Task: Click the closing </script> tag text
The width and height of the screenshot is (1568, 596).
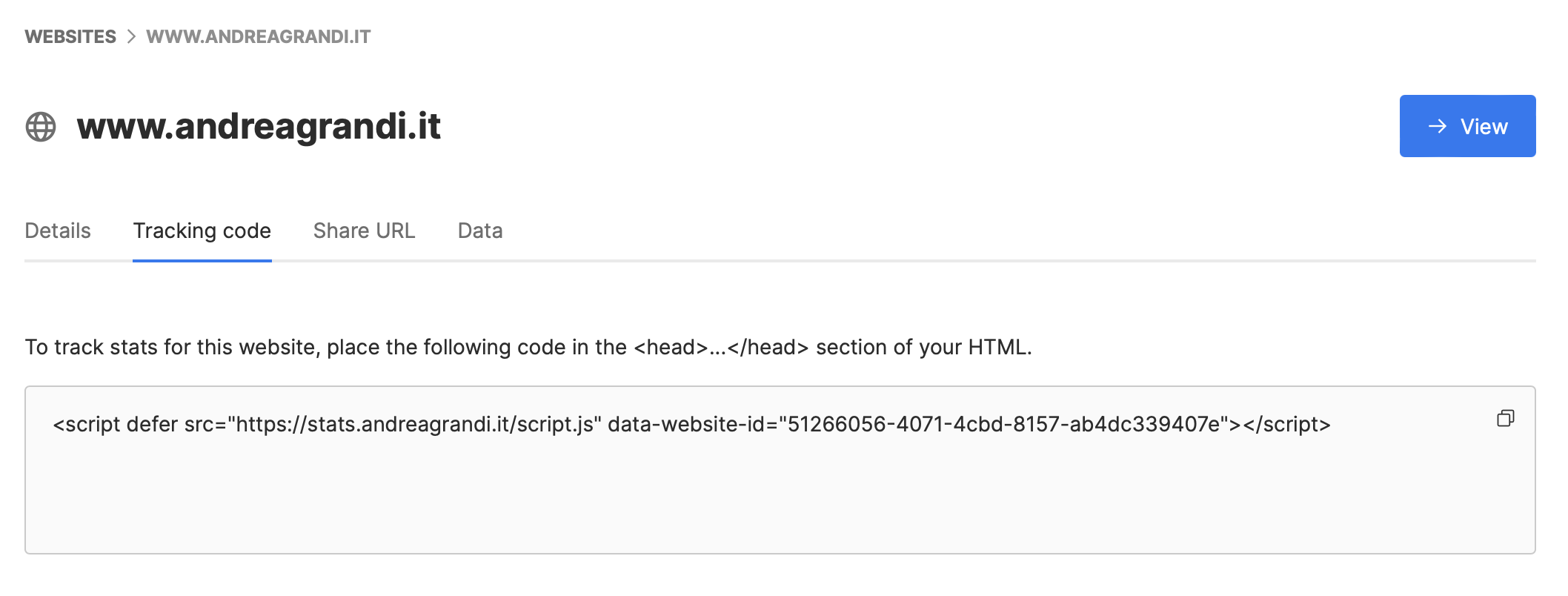Action: point(1287,424)
